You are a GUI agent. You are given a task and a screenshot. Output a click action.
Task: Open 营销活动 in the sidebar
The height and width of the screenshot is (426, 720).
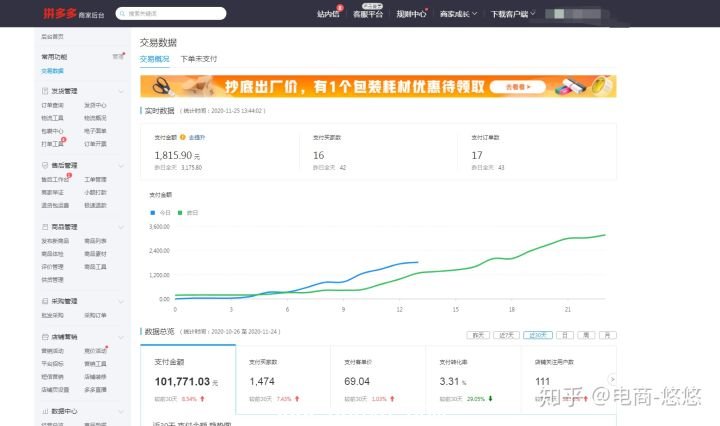(52, 351)
